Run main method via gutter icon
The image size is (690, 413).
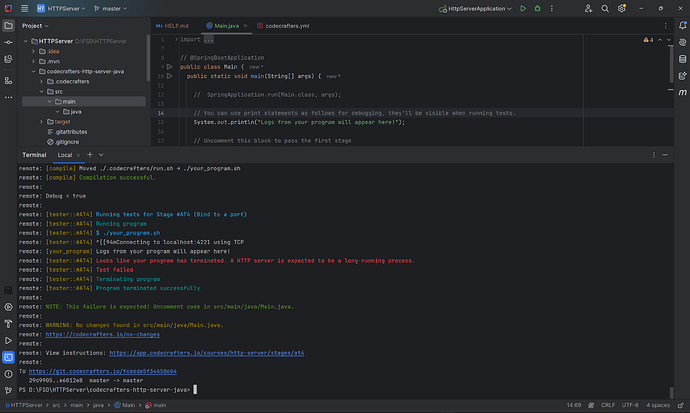169,76
